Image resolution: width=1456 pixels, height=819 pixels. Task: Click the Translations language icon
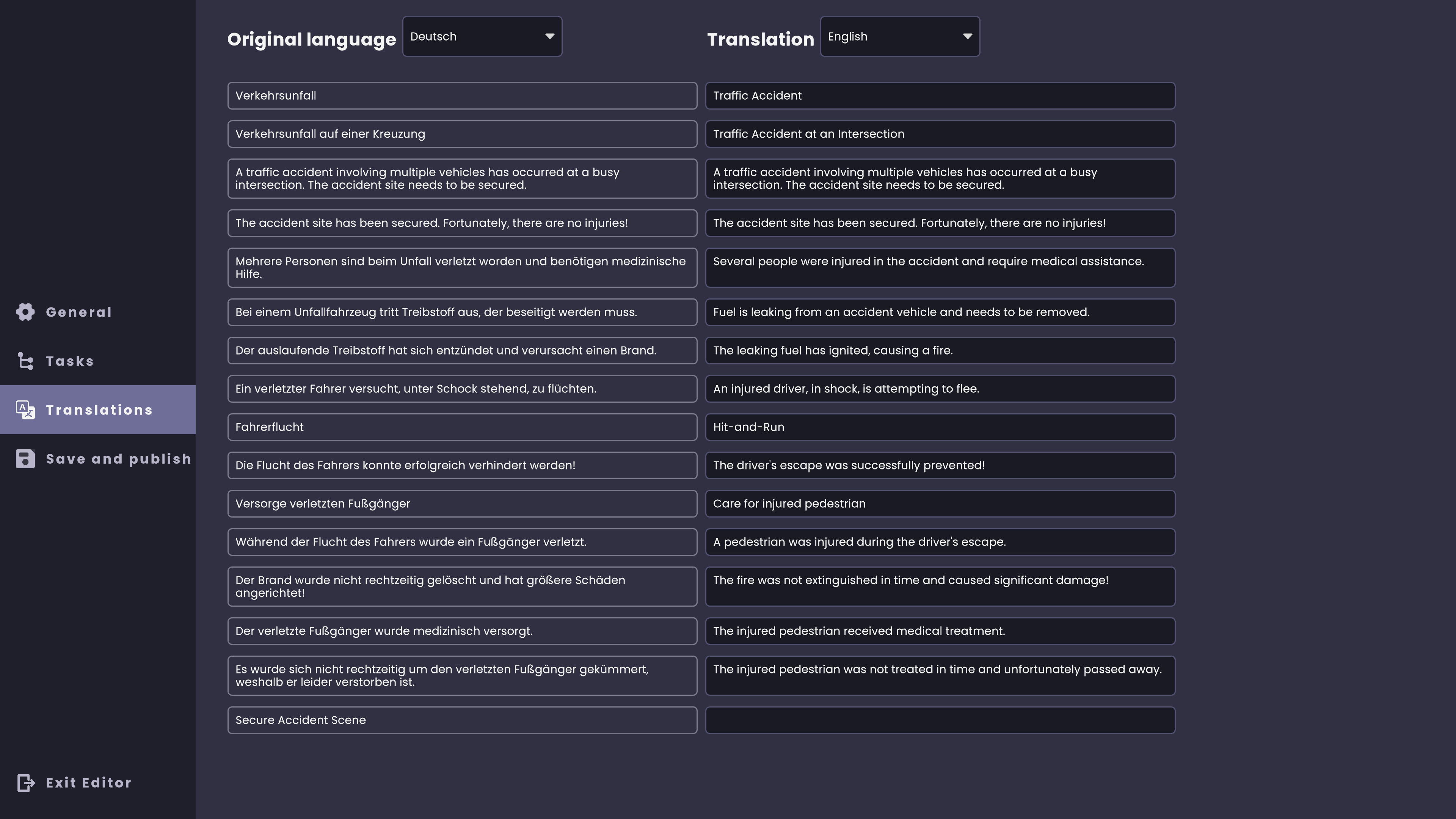pos(25,410)
